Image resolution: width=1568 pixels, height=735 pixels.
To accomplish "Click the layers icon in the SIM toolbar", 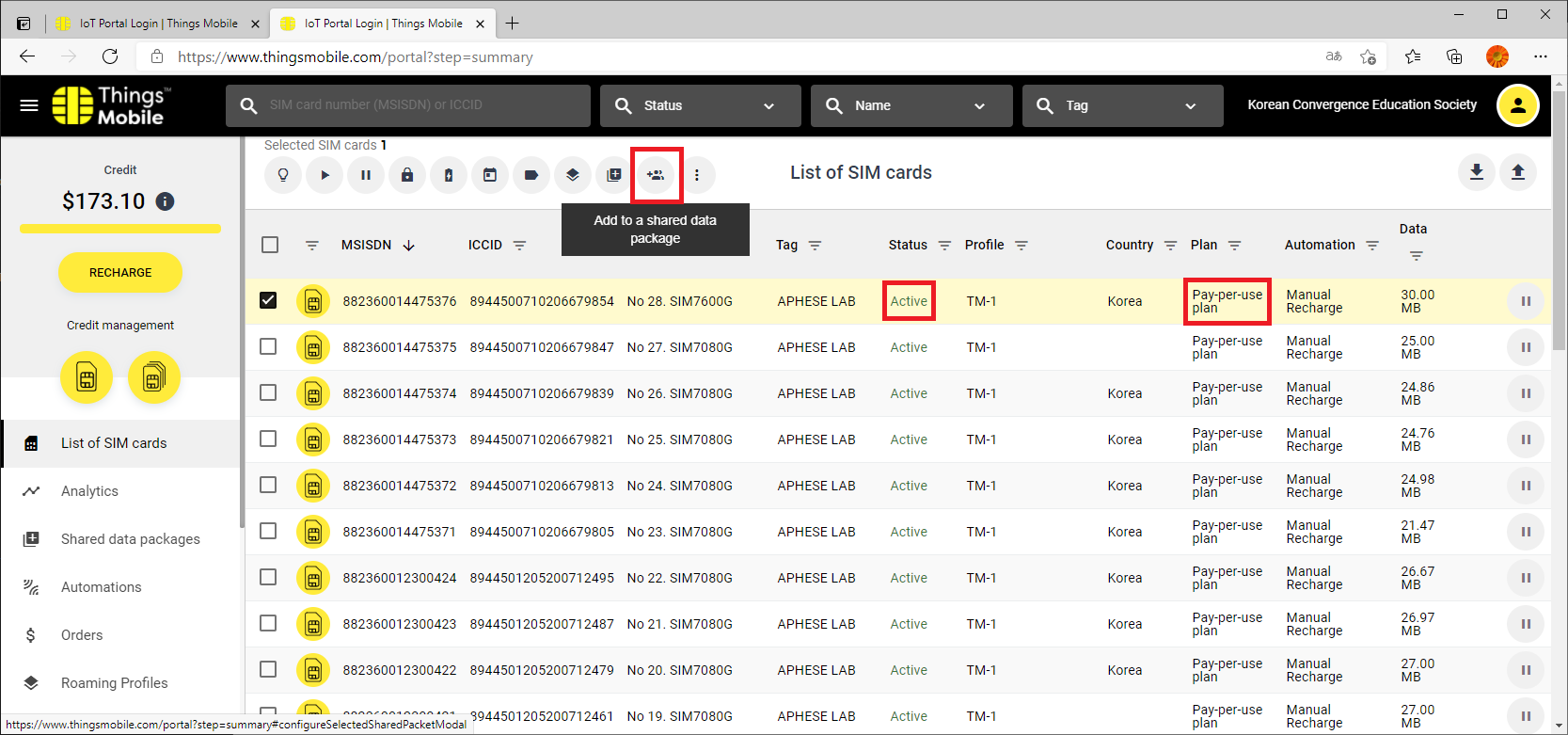I will [573, 175].
